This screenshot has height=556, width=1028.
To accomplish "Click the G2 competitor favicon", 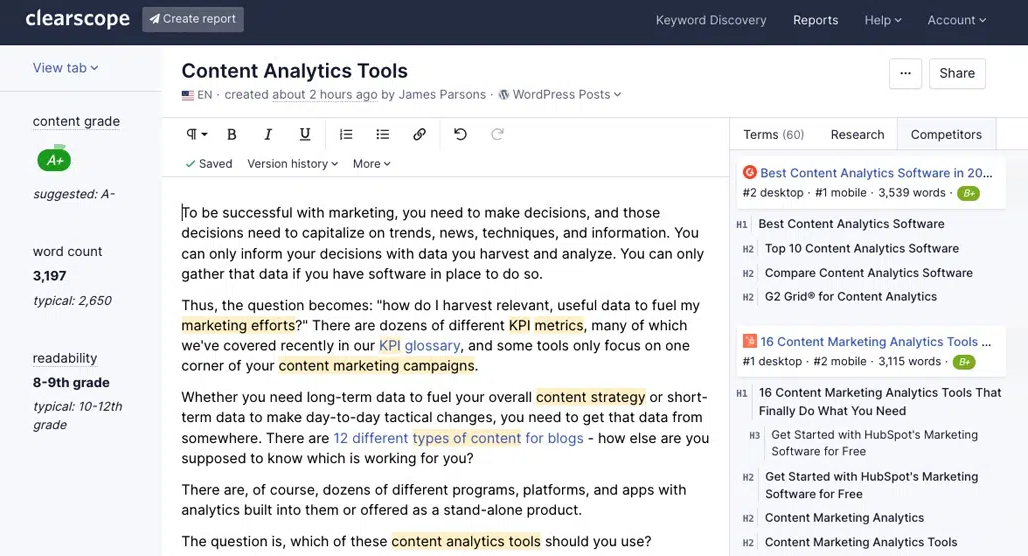I will click(749, 172).
